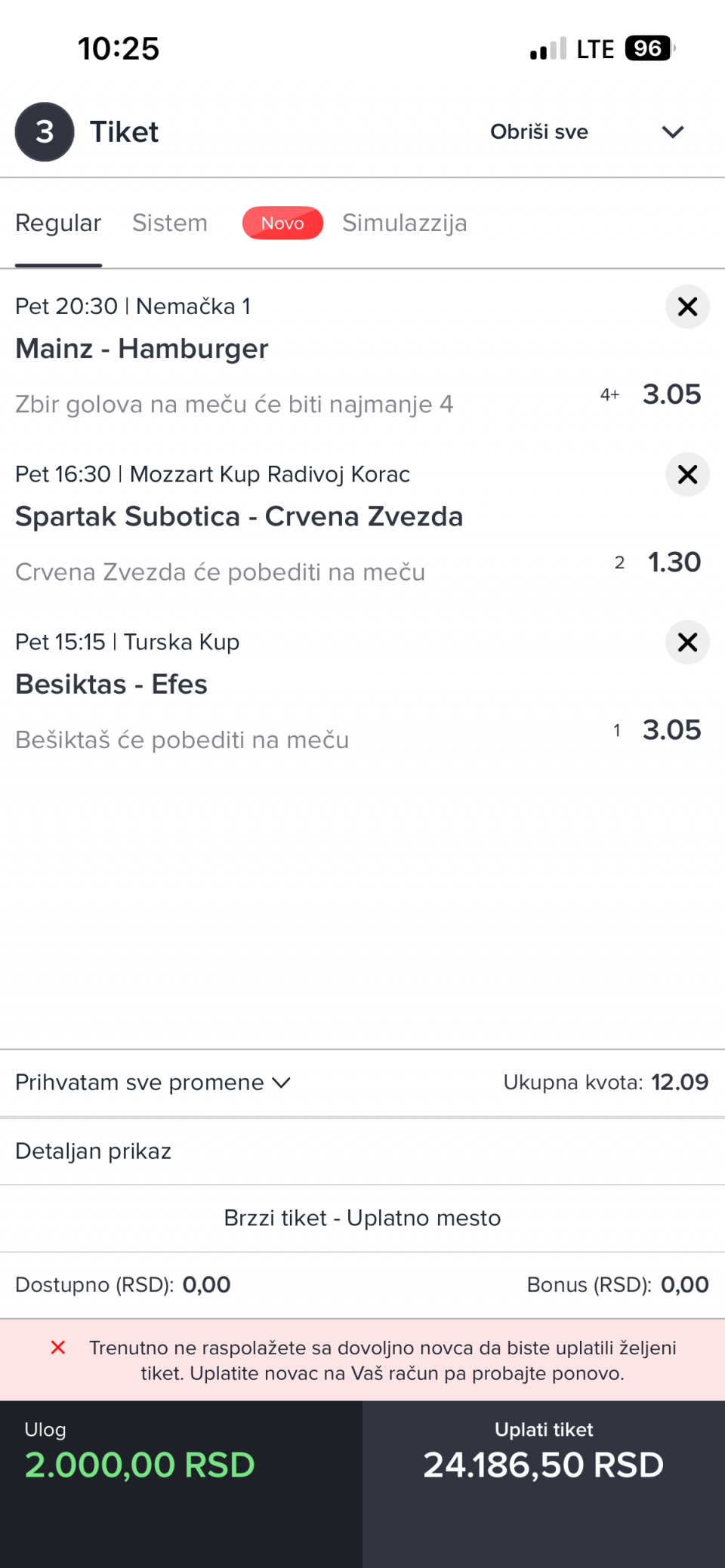Collapse the ticket with the top chevron
725x1568 pixels.
point(672,132)
